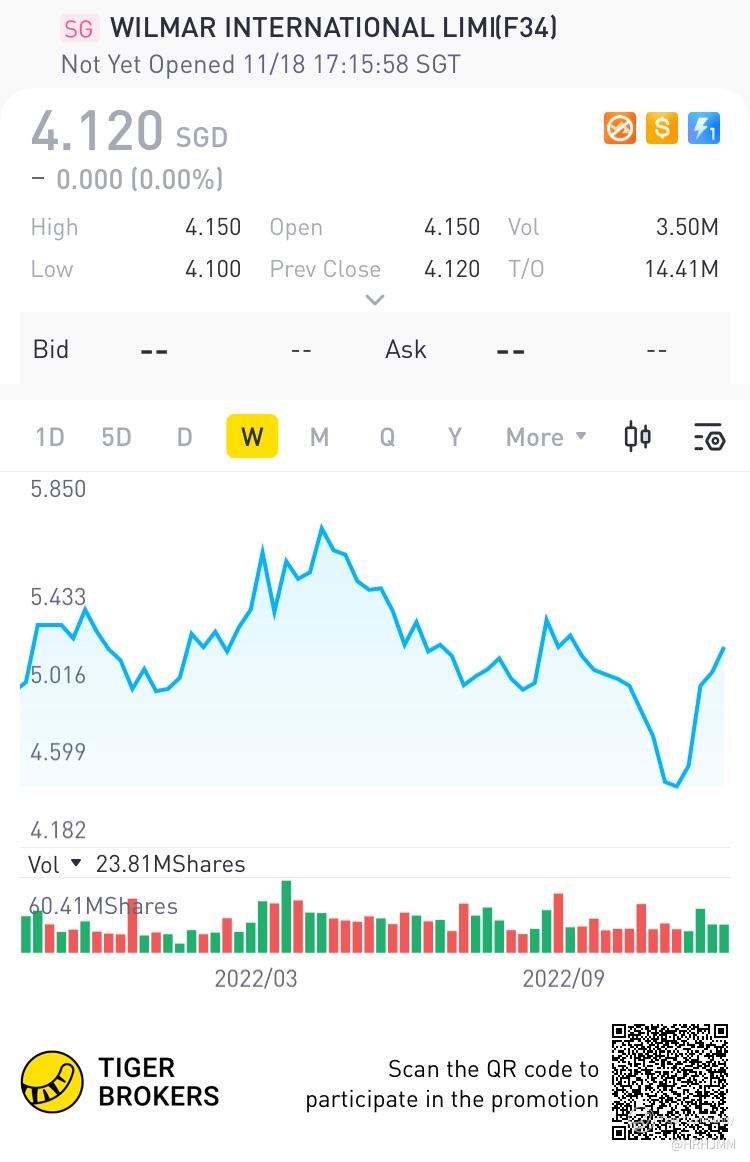Open the Vol indicator dropdown arrow
This screenshot has height=1162, width=750.
pos(76,863)
